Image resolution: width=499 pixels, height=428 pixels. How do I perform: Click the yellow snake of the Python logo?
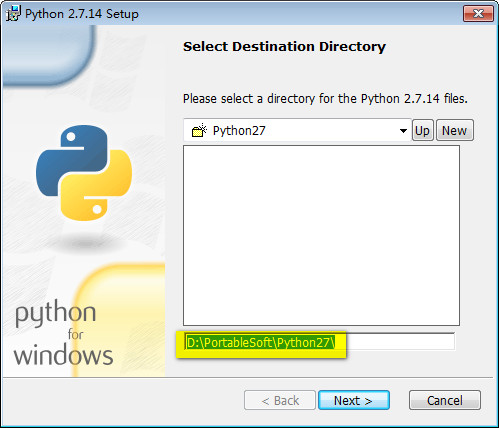click(97, 185)
